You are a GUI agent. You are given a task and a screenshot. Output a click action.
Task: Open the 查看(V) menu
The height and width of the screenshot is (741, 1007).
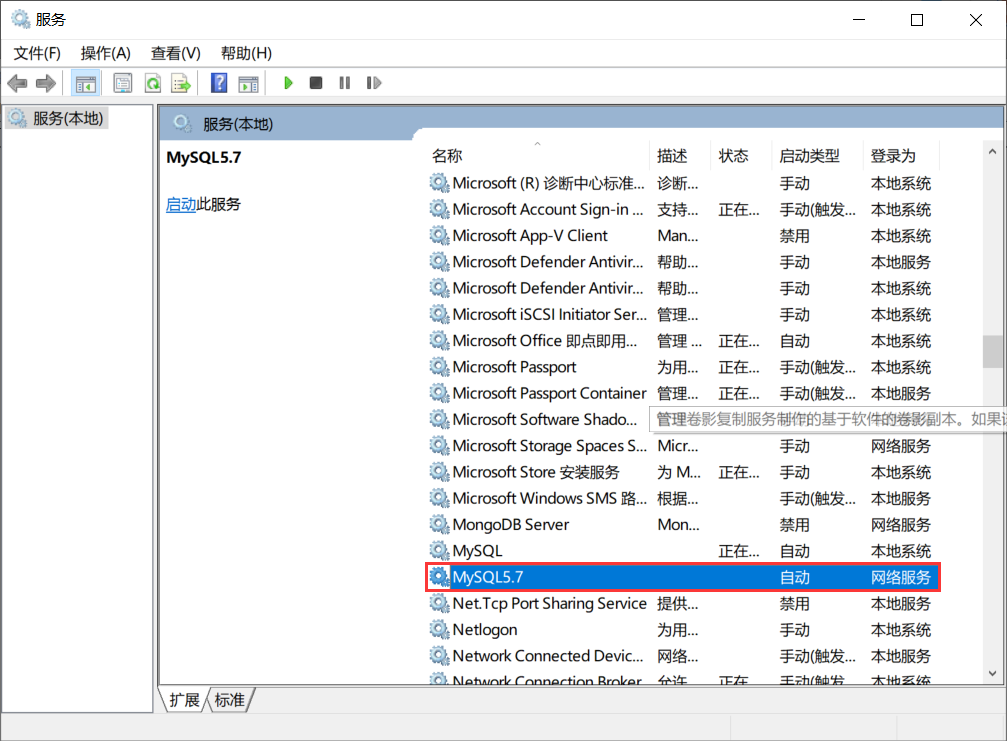click(x=176, y=53)
